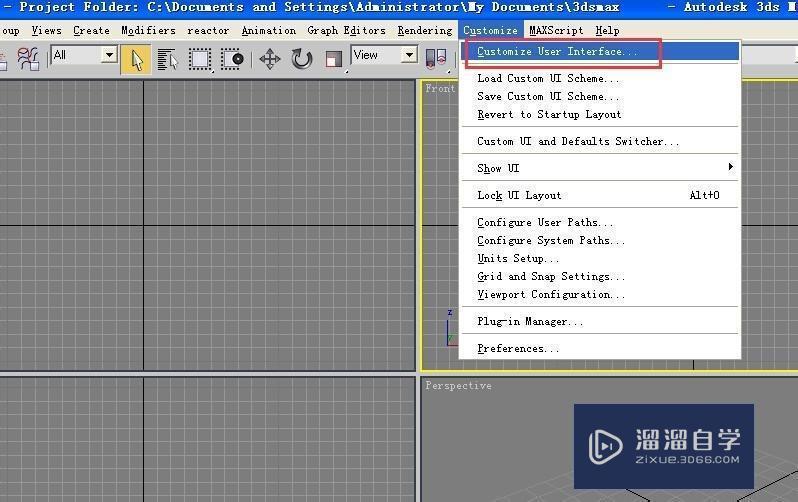Open Configure User Paths
The height and width of the screenshot is (502, 798).
pyautogui.click(x=601, y=222)
